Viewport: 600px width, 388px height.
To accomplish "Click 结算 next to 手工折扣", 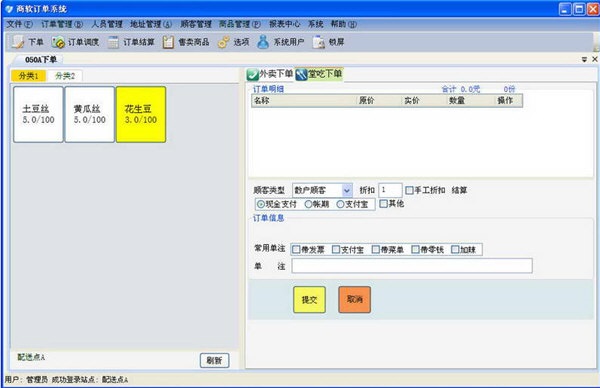I will point(459,190).
